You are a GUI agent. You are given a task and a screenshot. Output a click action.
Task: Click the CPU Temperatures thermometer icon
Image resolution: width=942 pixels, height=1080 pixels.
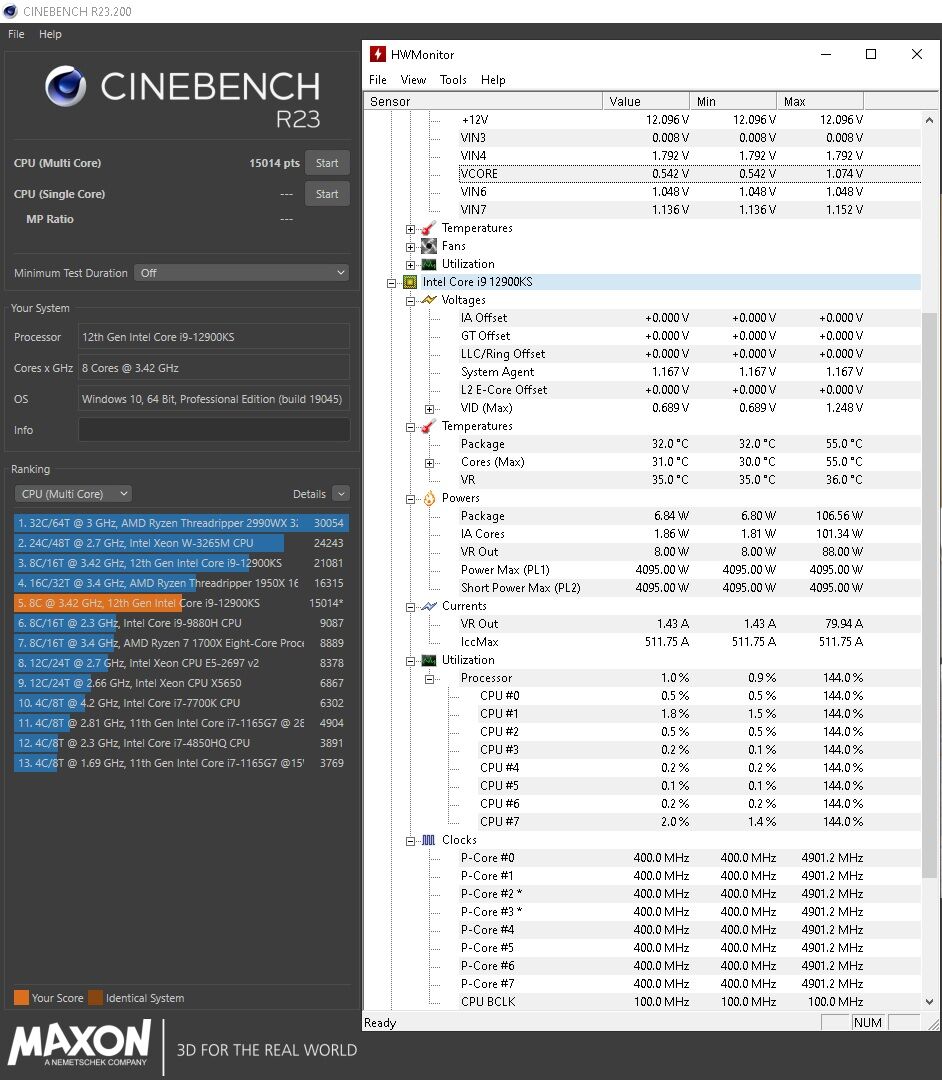click(429, 426)
